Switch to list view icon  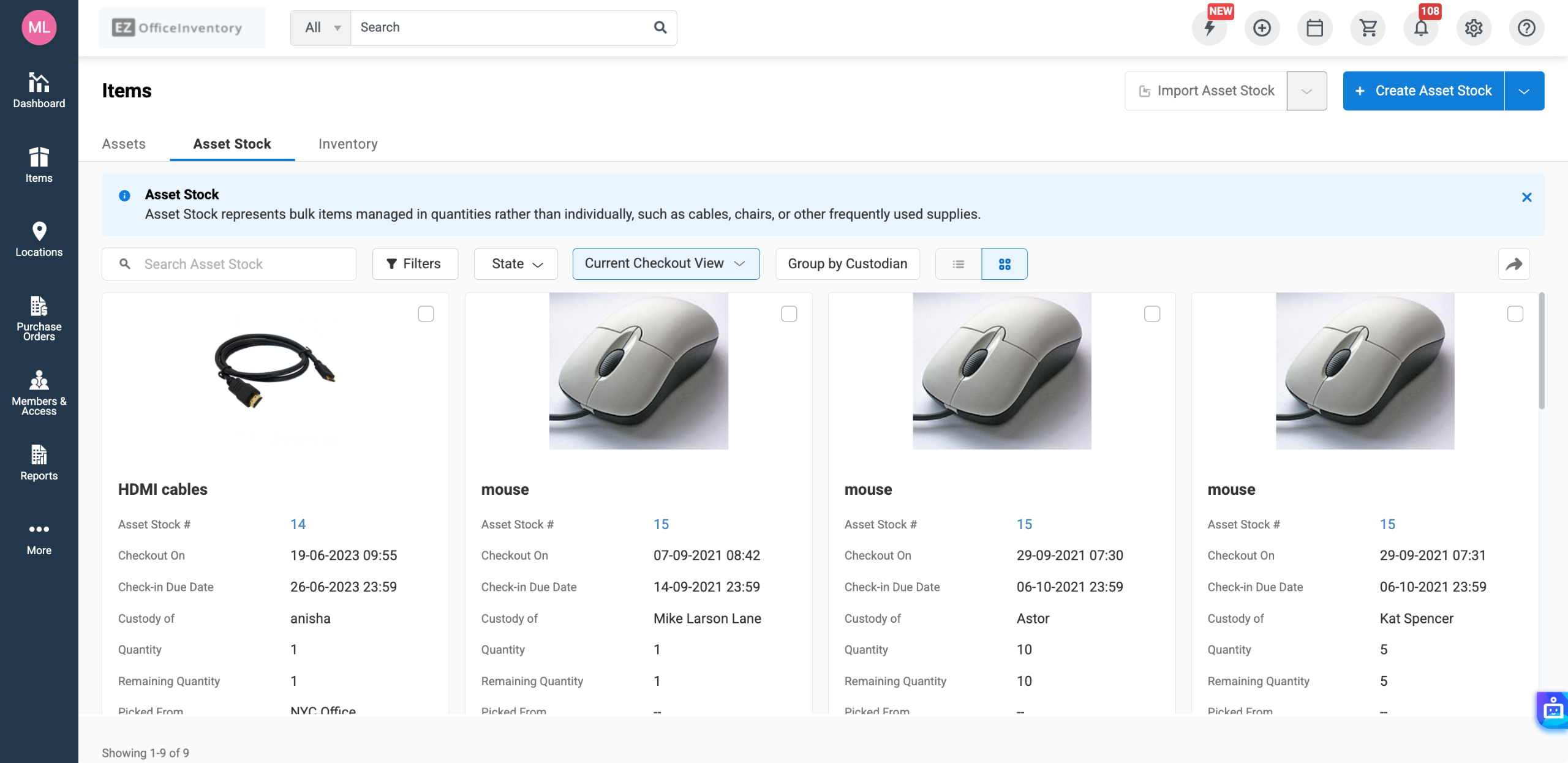pyautogui.click(x=958, y=264)
